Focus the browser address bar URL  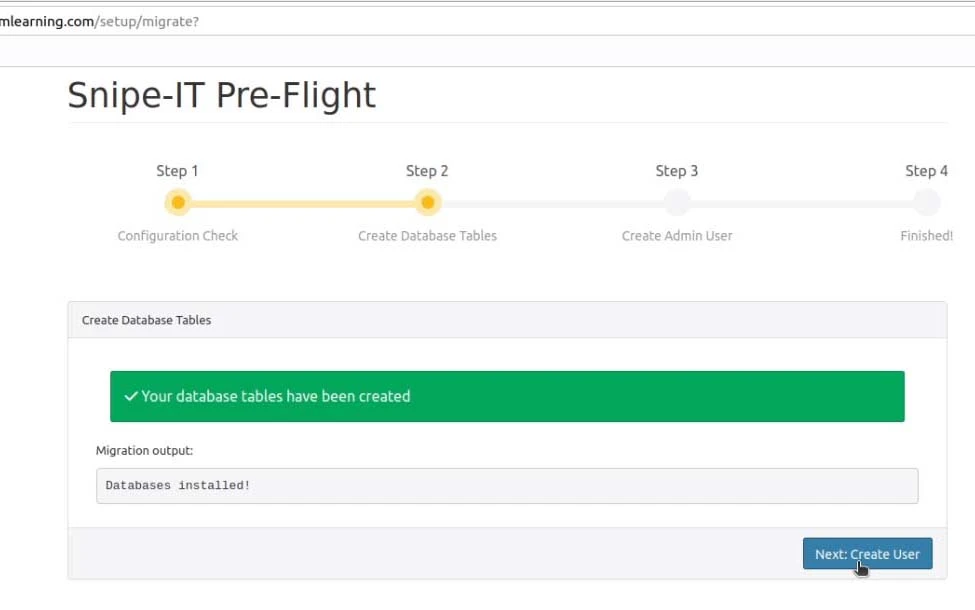[x=99, y=22]
